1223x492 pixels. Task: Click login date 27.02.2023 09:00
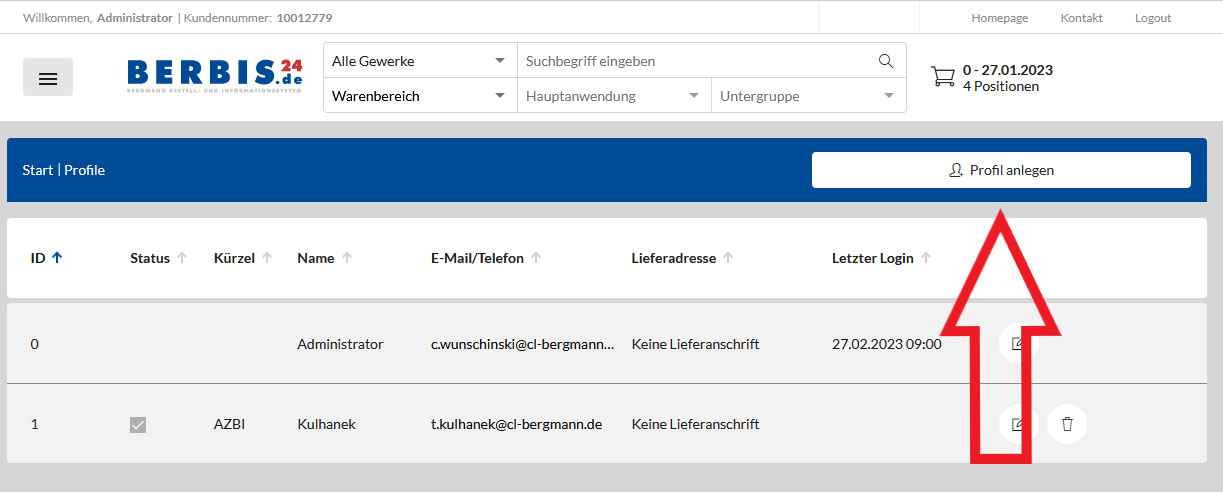coord(887,344)
